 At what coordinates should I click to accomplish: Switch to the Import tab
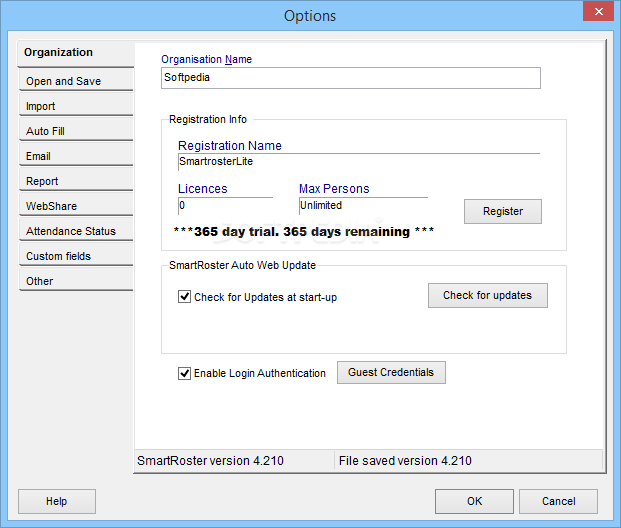[x=76, y=106]
